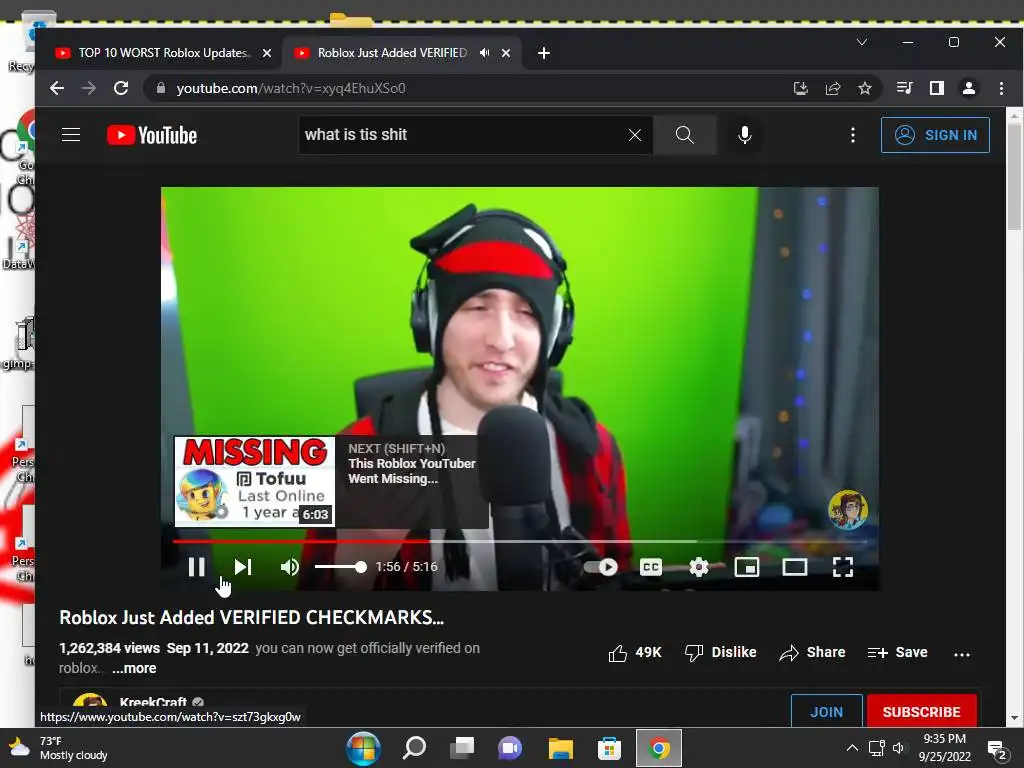The width and height of the screenshot is (1024, 768).
Task: Enable the miniplayer
Action: click(746, 567)
